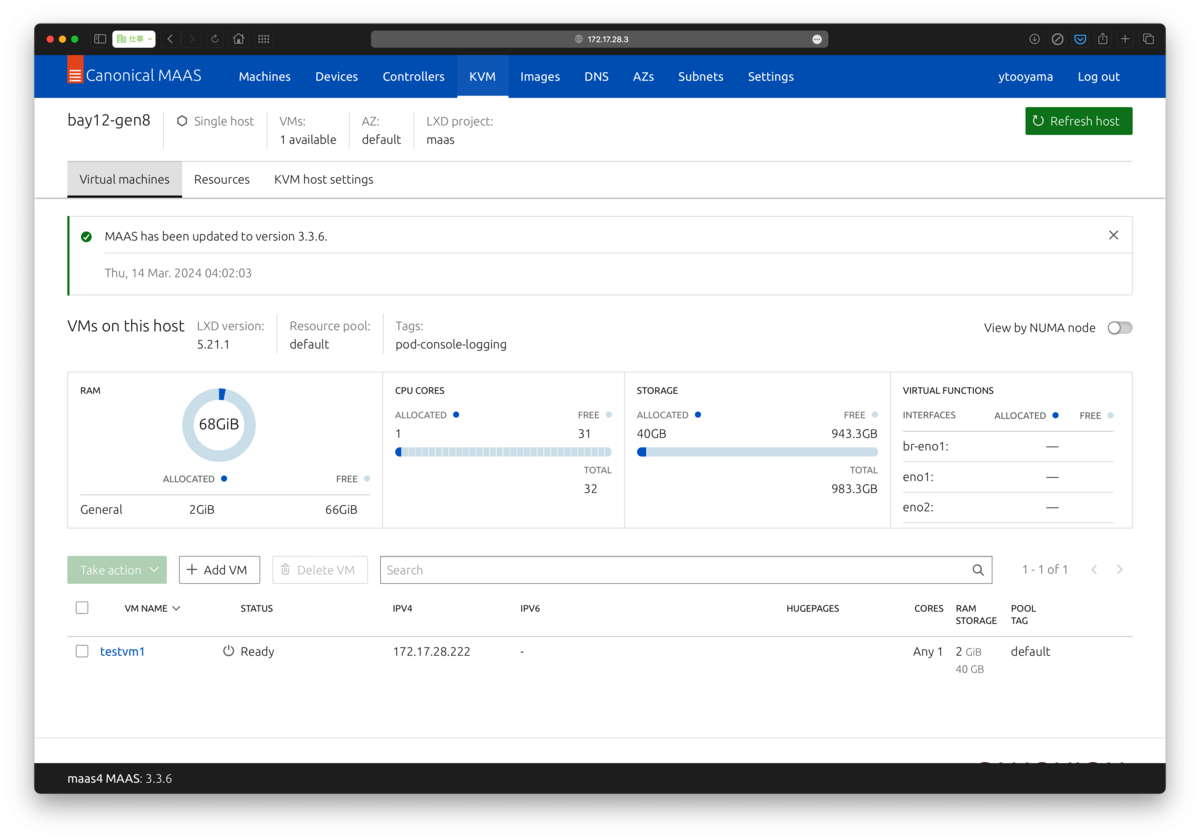Click the br-eno1 interface row
Viewport: 1200px width, 839px height.
pos(1008,446)
